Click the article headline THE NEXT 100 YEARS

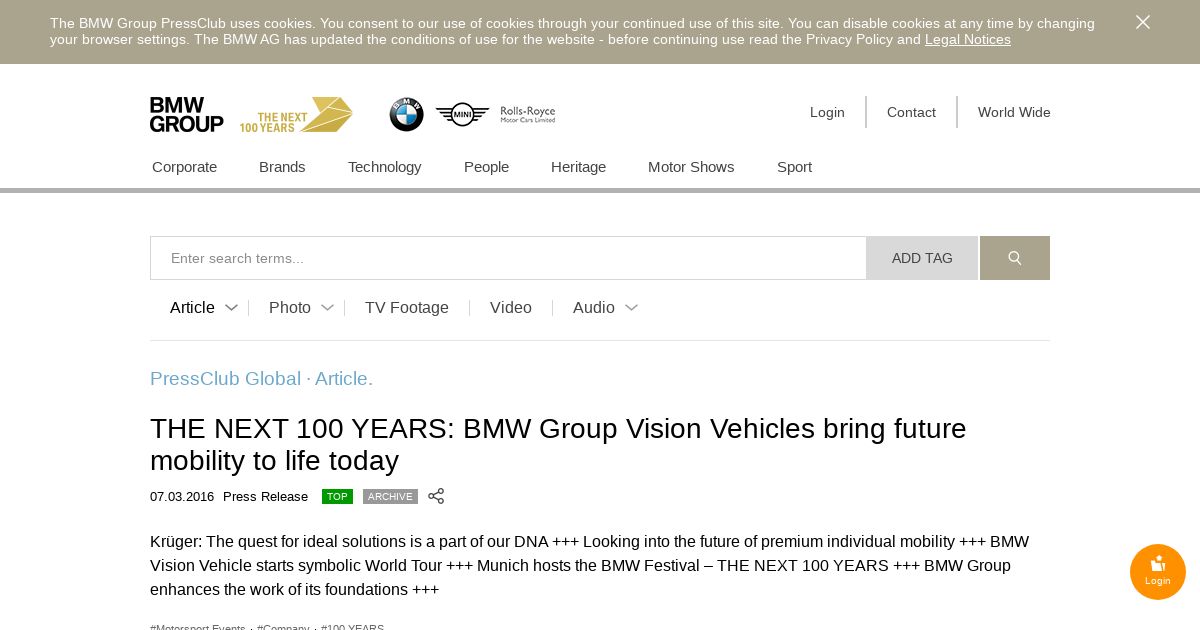558,445
